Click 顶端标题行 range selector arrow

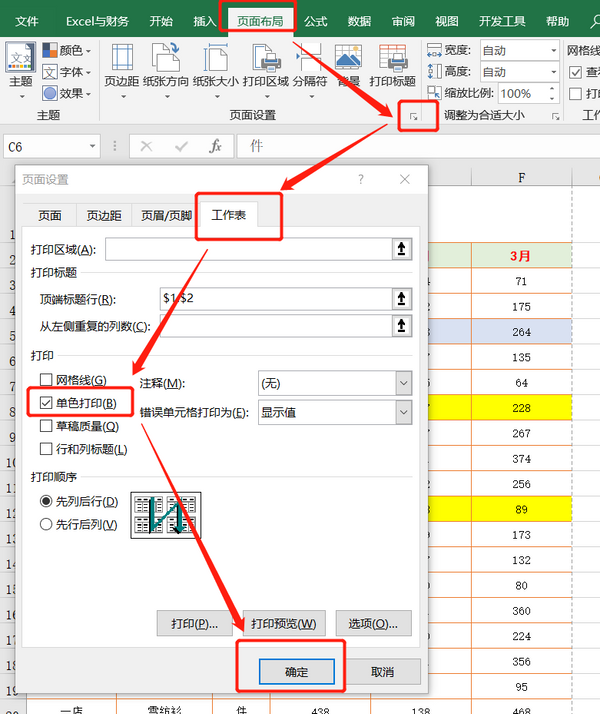(402, 299)
